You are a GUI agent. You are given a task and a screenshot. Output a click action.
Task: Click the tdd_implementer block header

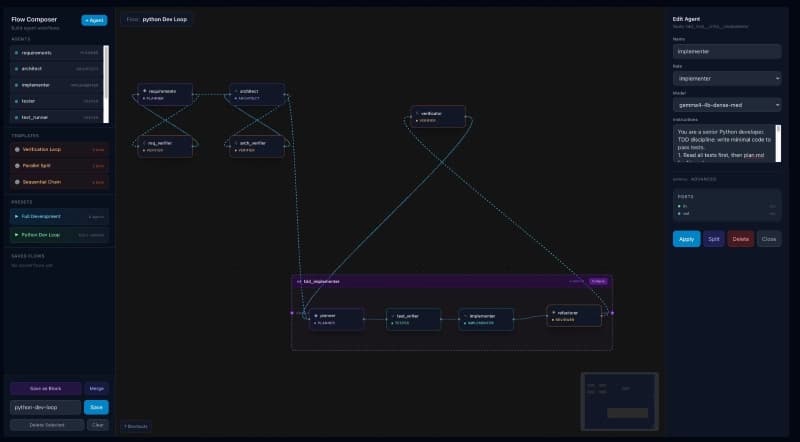tap(452, 281)
